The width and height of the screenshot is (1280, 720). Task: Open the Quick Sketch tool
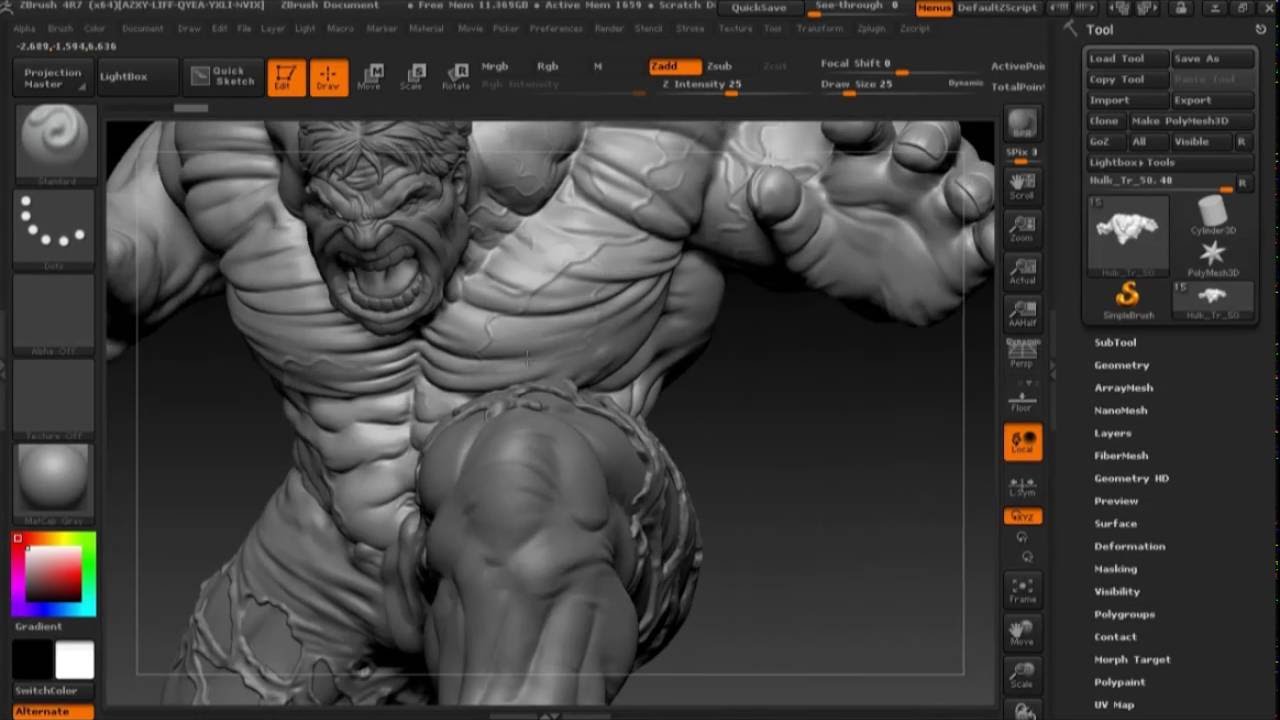click(x=225, y=76)
